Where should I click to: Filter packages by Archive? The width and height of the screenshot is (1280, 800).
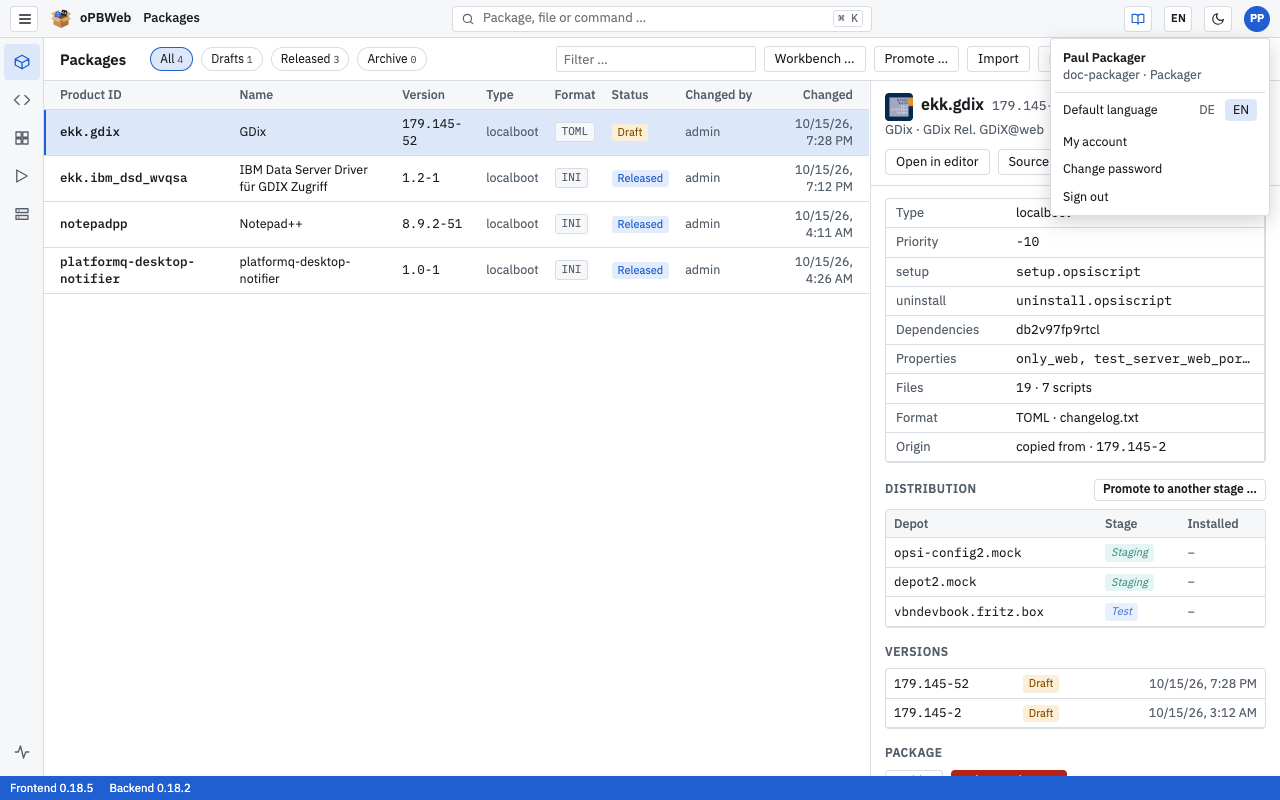(392, 59)
